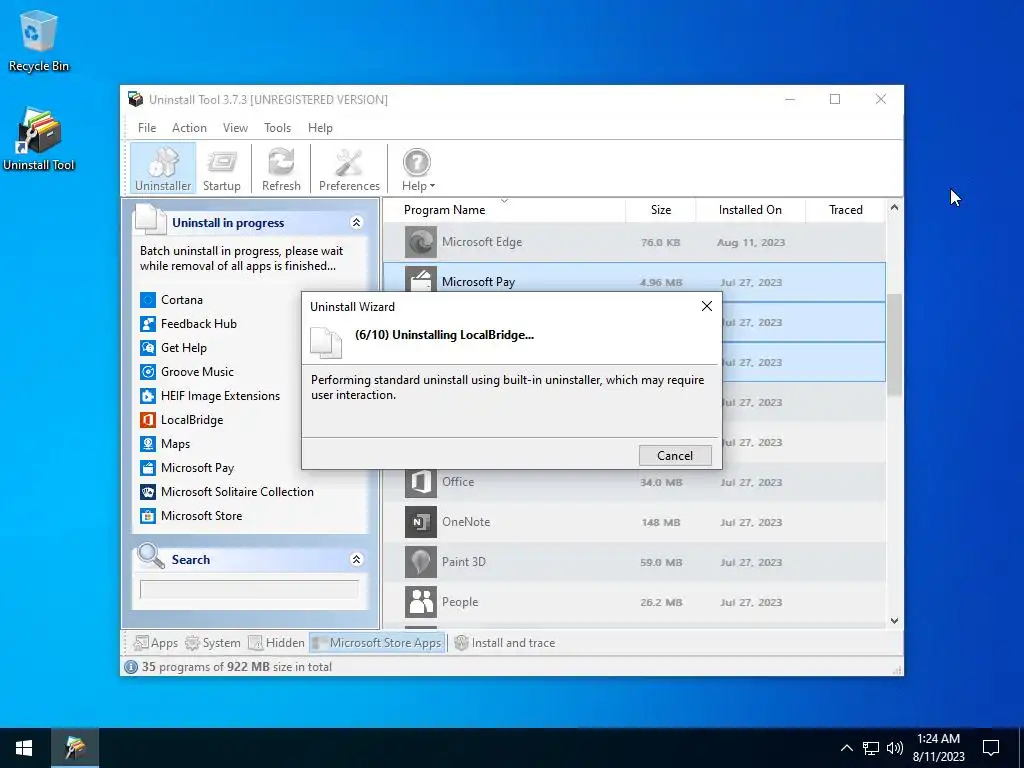The width and height of the screenshot is (1024, 768).
Task: Click the Maps icon in sidebar
Action: (x=148, y=444)
